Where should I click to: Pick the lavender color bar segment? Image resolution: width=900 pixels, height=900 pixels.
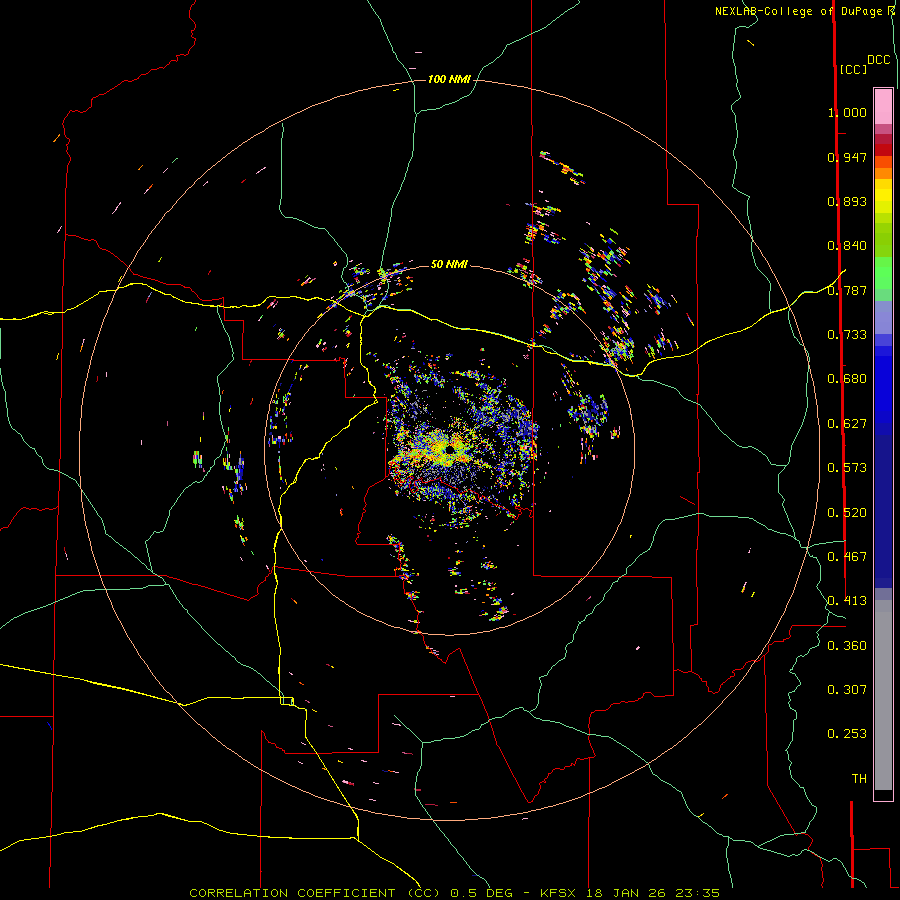(x=883, y=318)
